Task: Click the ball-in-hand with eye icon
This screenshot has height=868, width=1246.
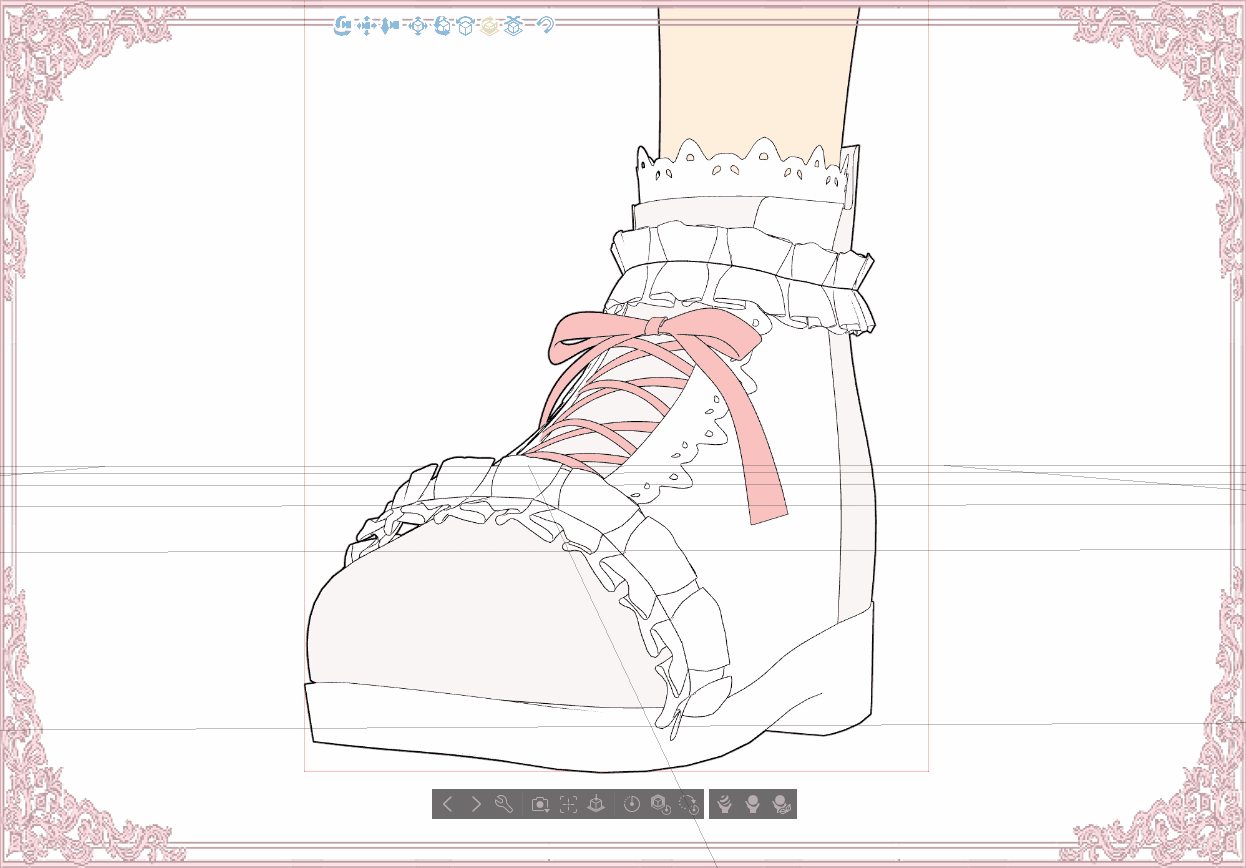Action: pyautogui.click(x=781, y=804)
